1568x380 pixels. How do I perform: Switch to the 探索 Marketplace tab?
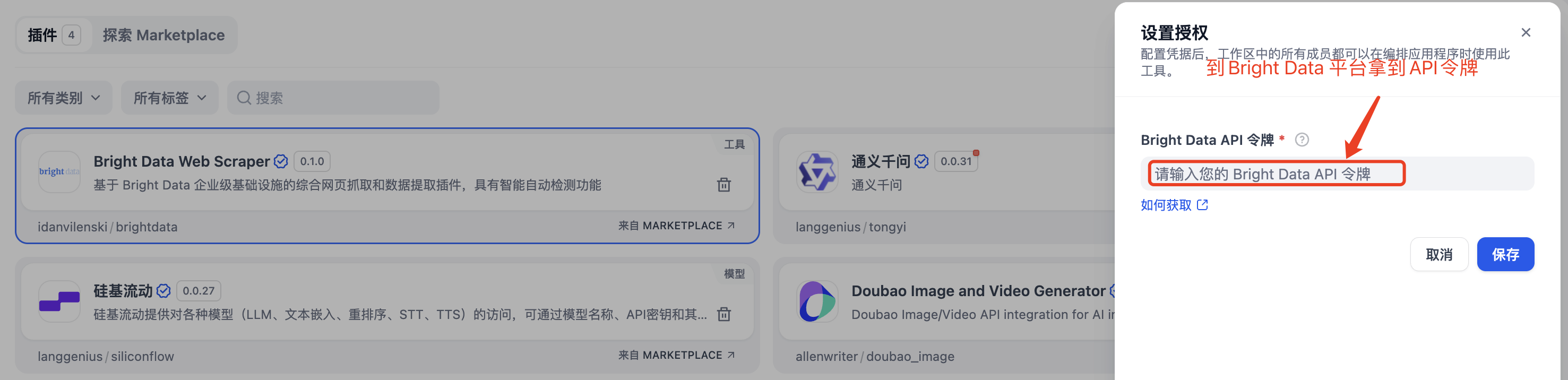[163, 36]
